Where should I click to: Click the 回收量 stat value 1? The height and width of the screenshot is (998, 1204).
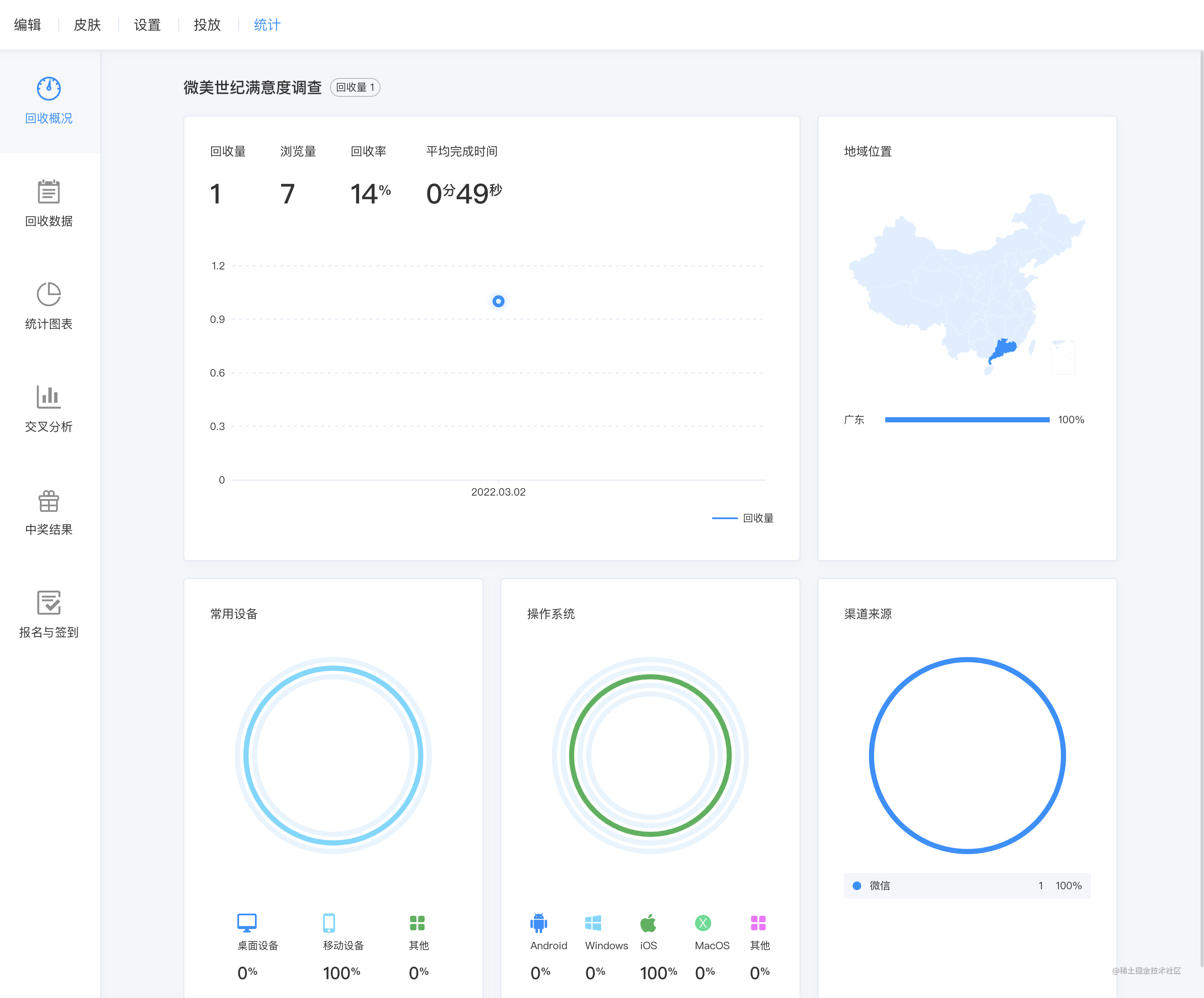coord(216,194)
